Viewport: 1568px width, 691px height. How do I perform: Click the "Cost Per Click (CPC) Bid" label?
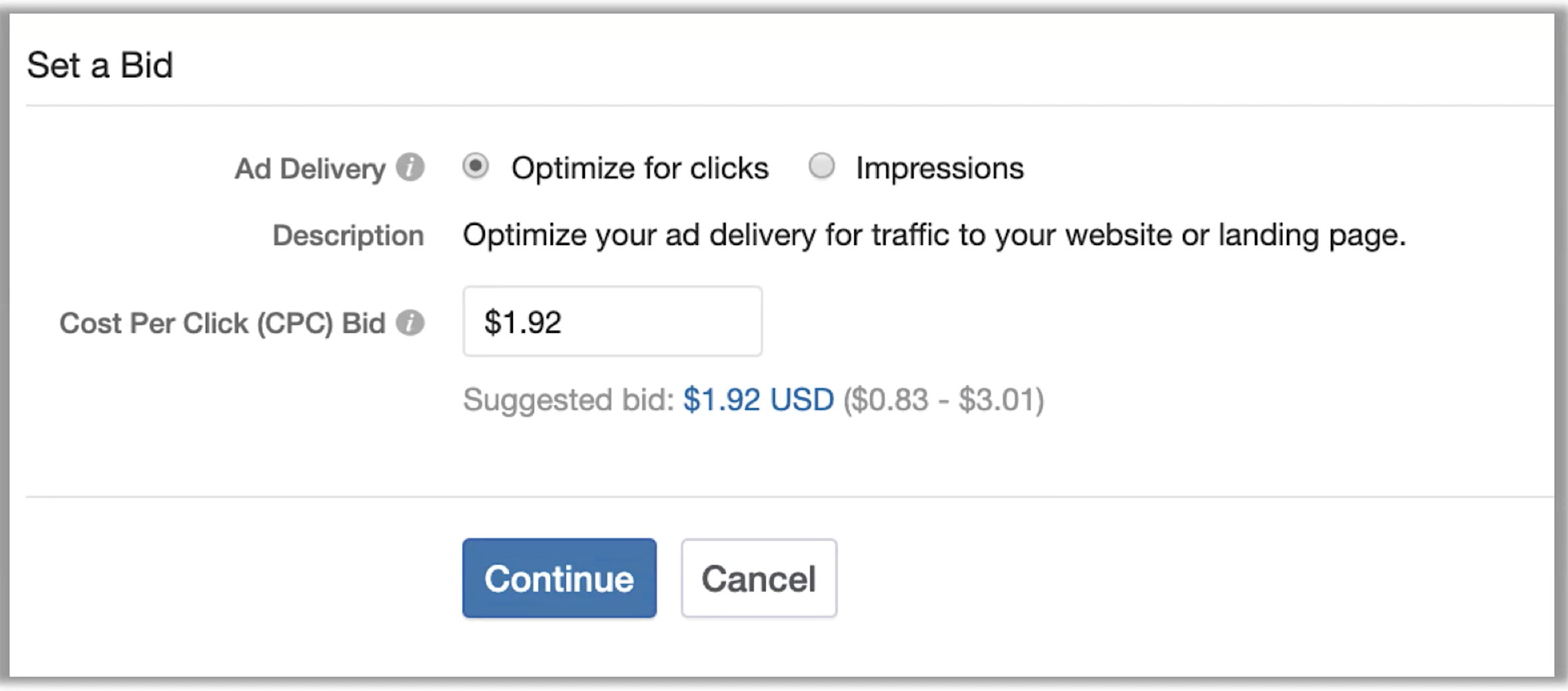(x=222, y=324)
